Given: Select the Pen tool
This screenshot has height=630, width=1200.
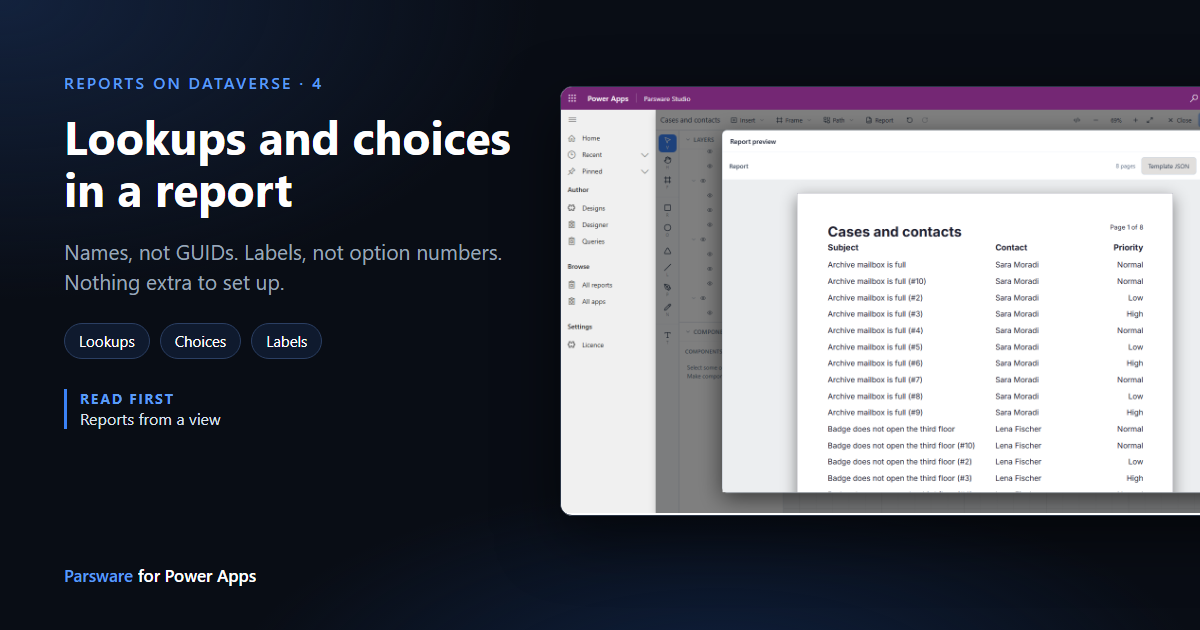Looking at the screenshot, I should click(668, 288).
